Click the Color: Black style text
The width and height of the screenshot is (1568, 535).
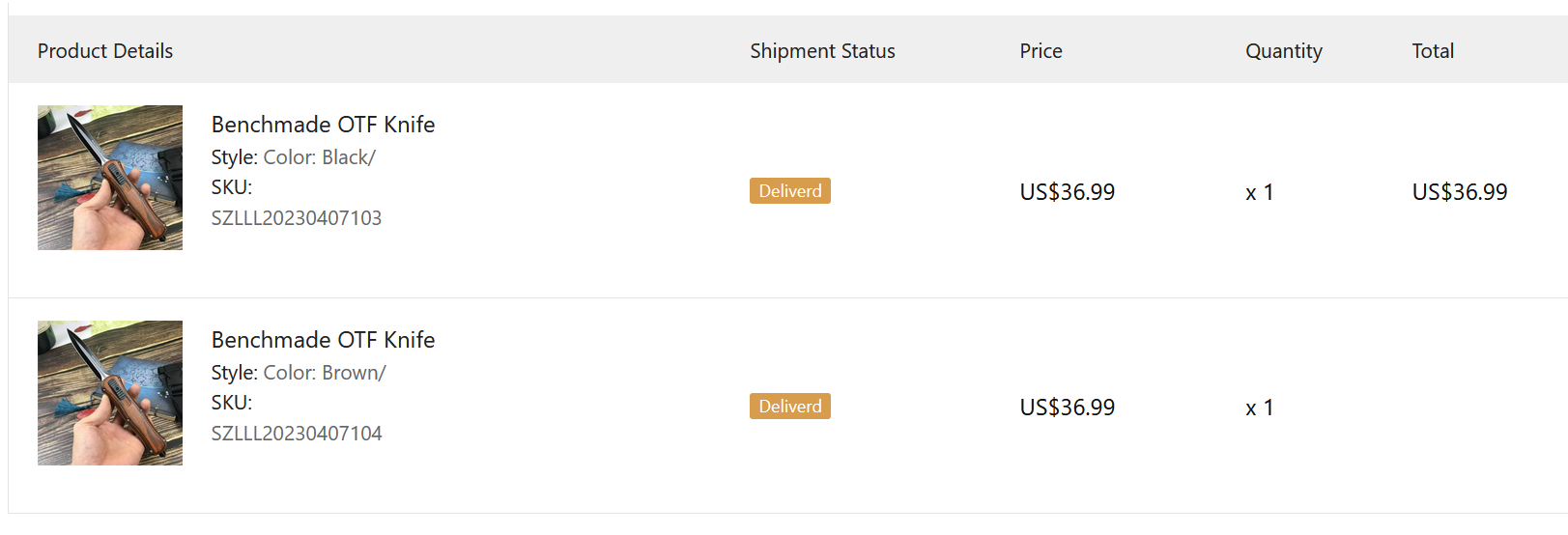319,157
